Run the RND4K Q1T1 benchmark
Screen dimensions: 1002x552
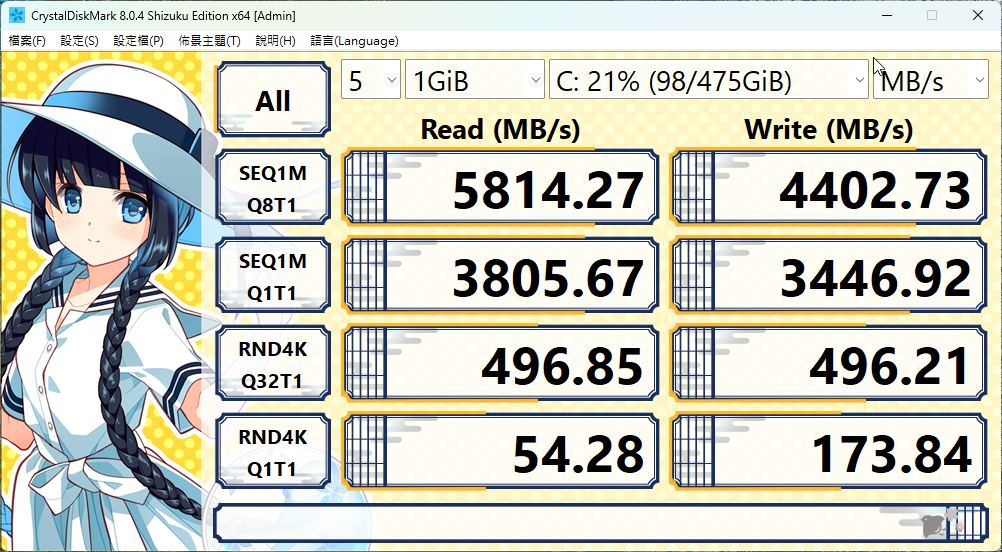coord(272,453)
